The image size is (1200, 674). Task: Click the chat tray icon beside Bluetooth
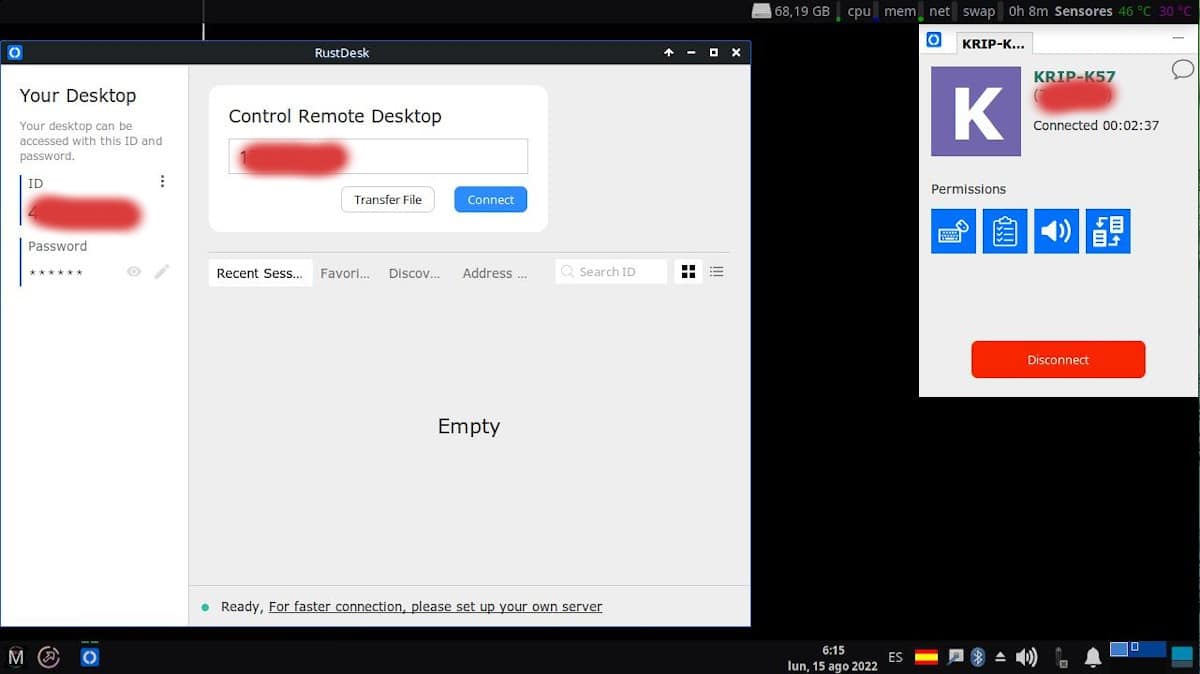956,657
